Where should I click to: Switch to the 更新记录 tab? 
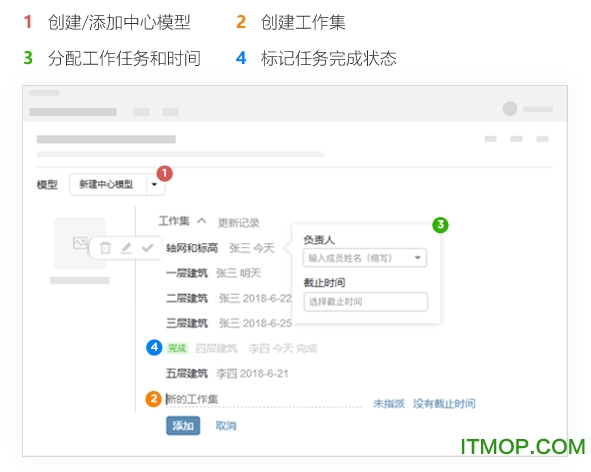[239, 223]
